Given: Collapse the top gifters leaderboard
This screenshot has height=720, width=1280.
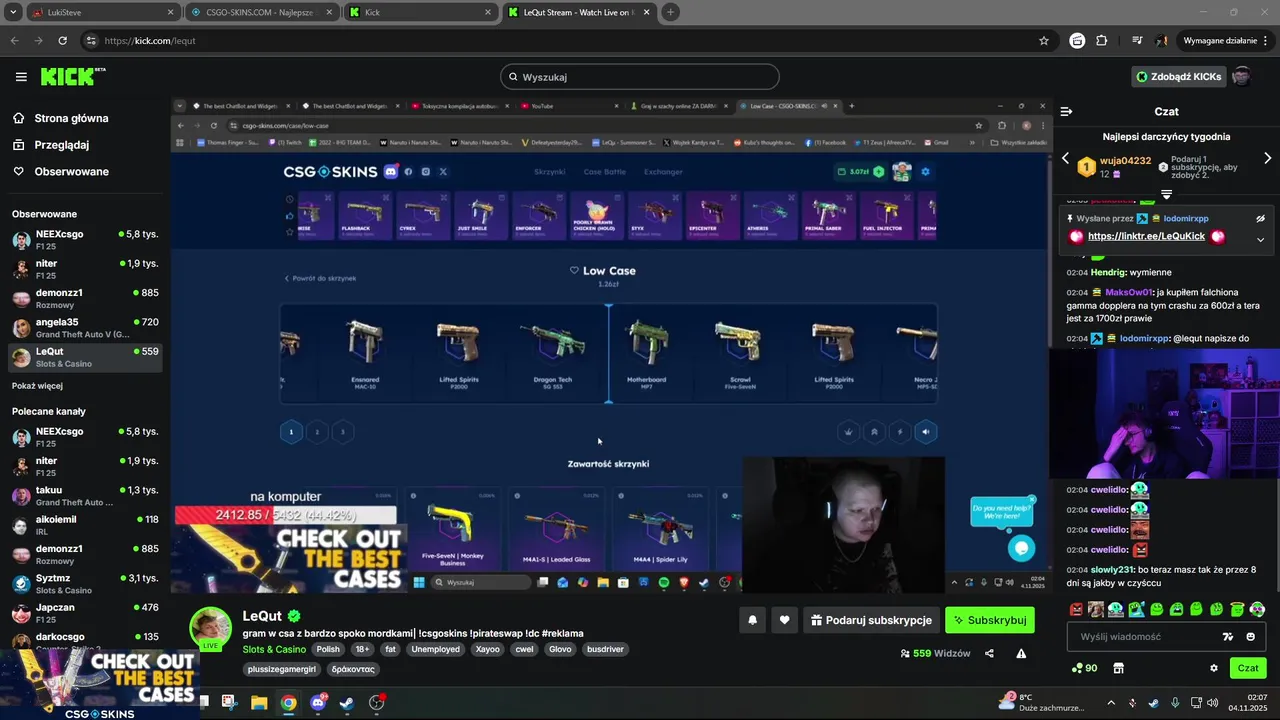Looking at the screenshot, I should tap(1166, 194).
